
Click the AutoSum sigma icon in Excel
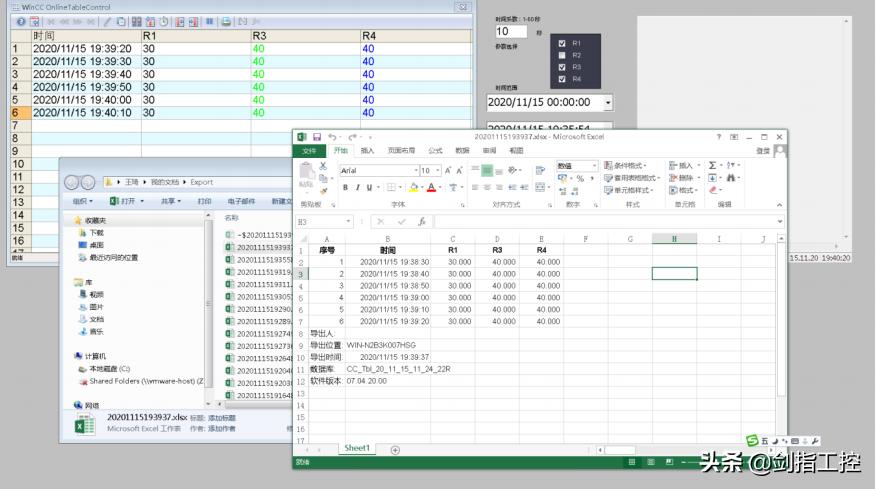(712, 165)
